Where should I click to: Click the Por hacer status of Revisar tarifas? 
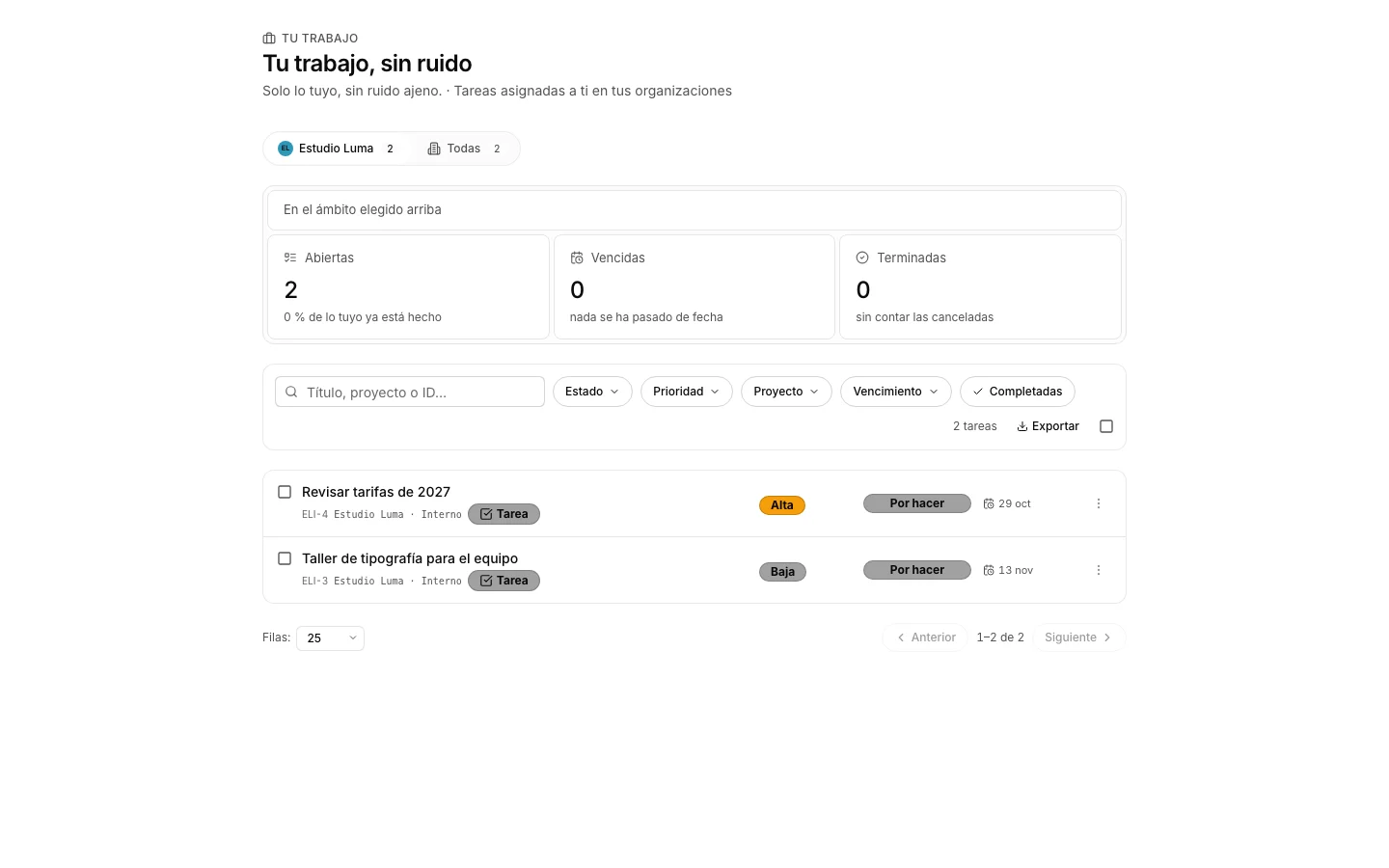click(x=917, y=503)
